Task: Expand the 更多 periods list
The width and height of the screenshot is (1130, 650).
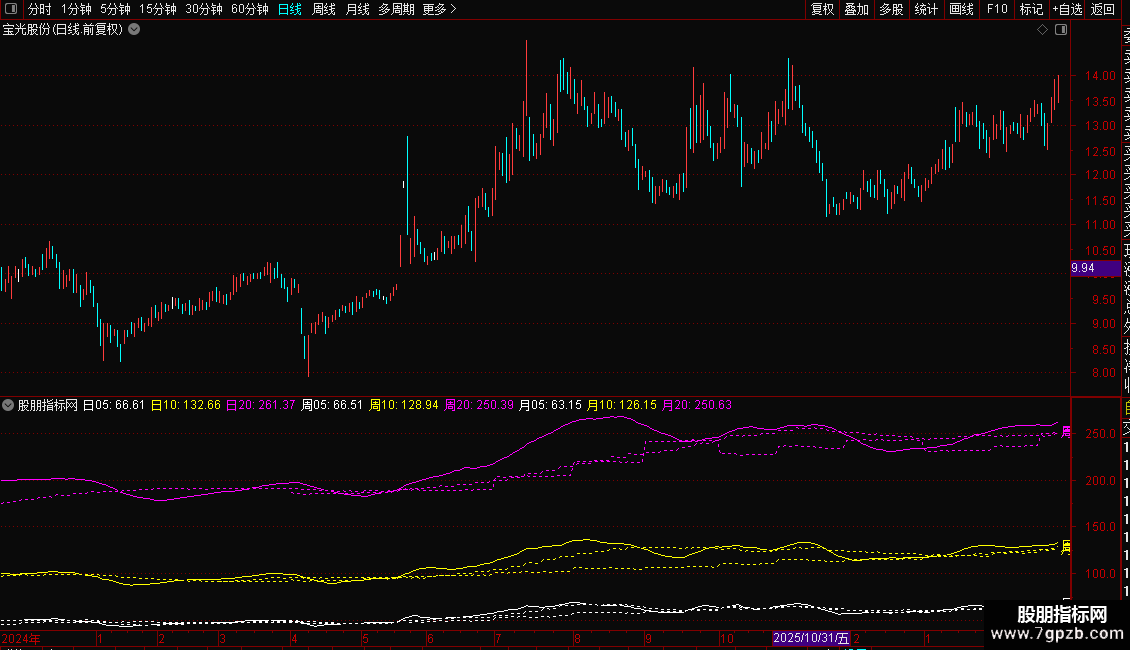Action: click(x=438, y=9)
